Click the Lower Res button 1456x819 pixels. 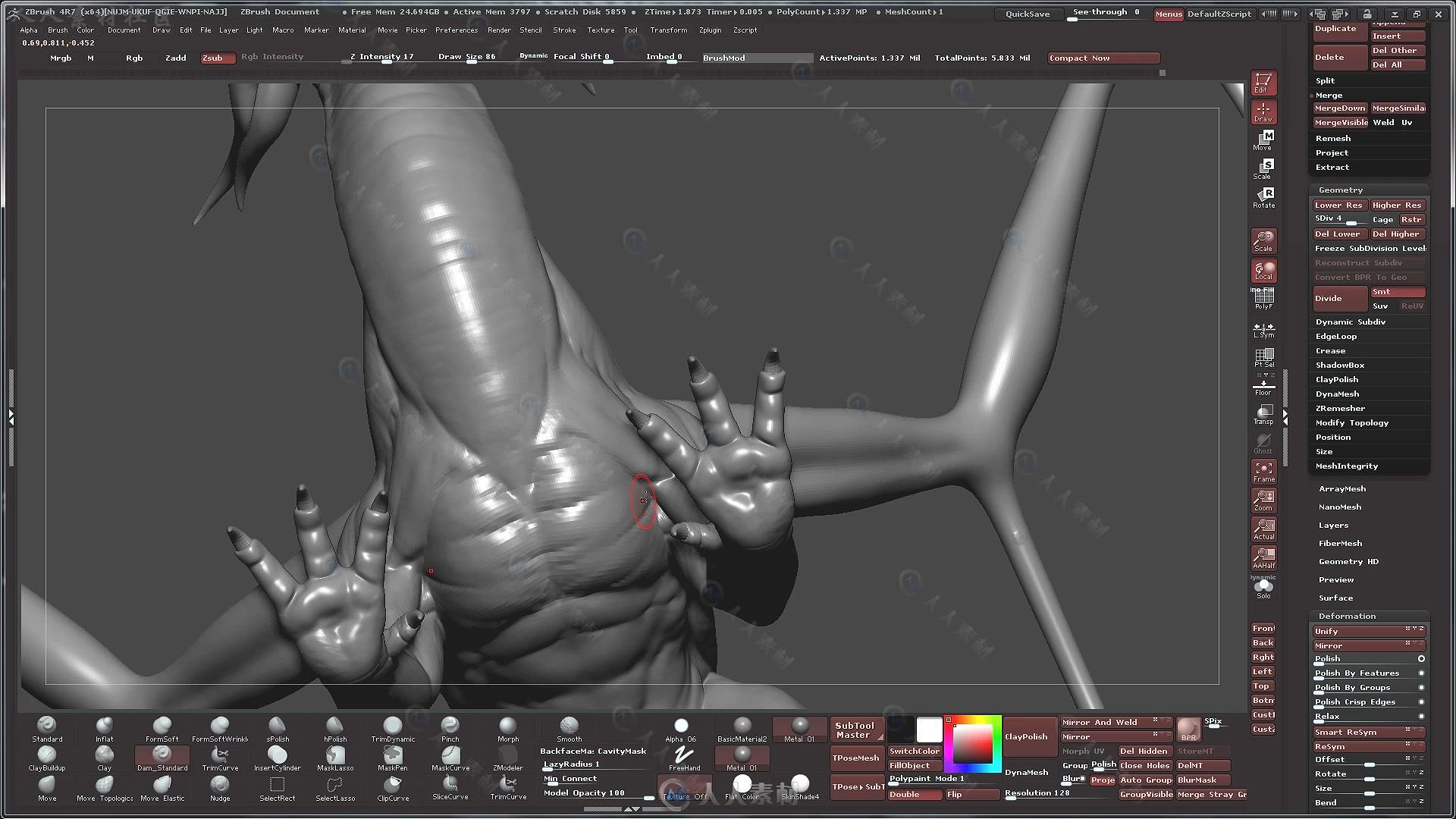point(1340,205)
